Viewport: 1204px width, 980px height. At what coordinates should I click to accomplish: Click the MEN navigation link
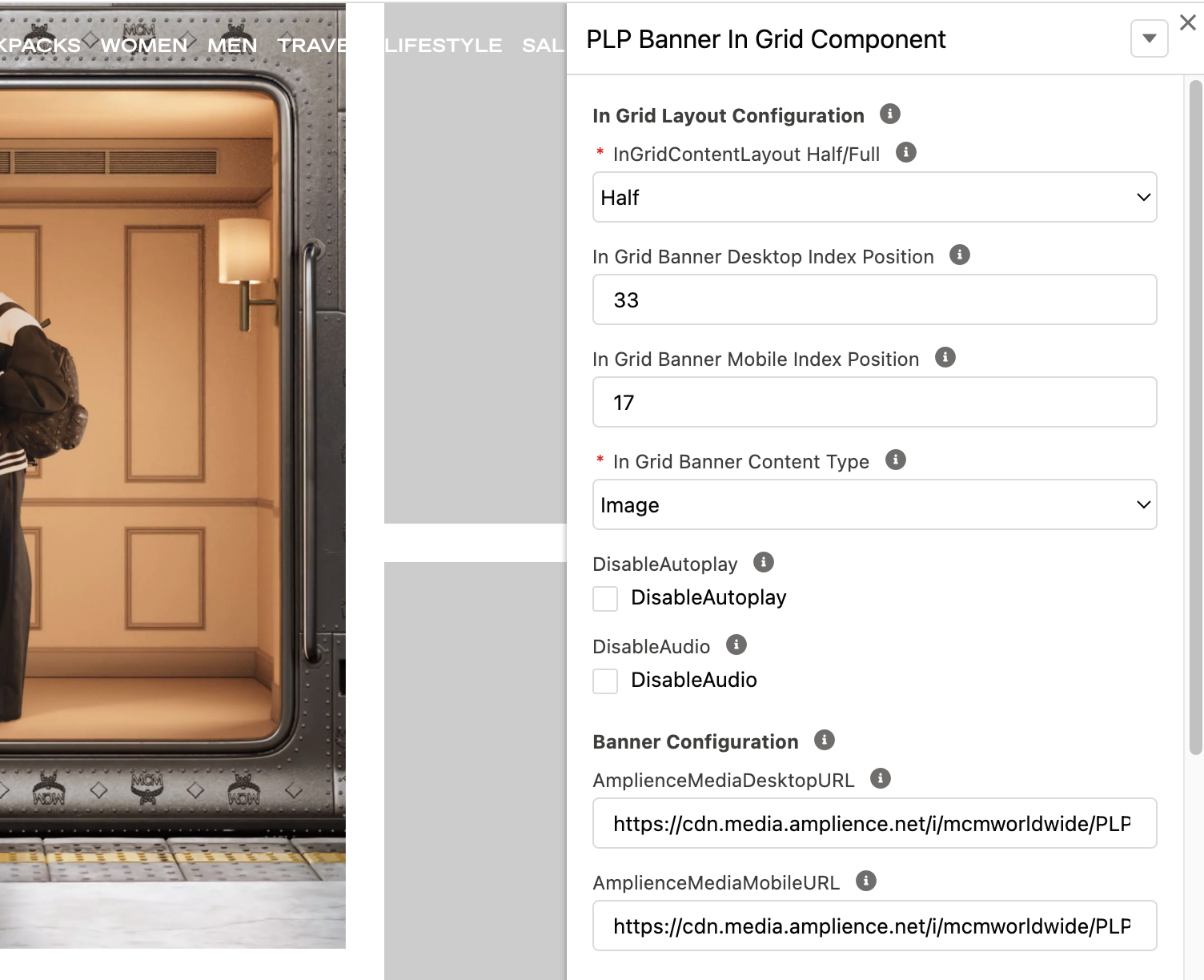click(x=232, y=46)
